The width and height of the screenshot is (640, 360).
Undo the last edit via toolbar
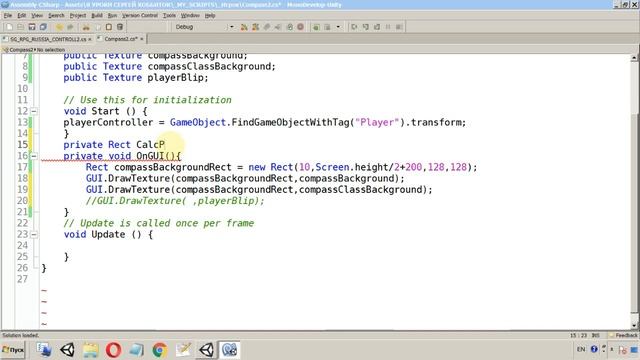(59, 27)
